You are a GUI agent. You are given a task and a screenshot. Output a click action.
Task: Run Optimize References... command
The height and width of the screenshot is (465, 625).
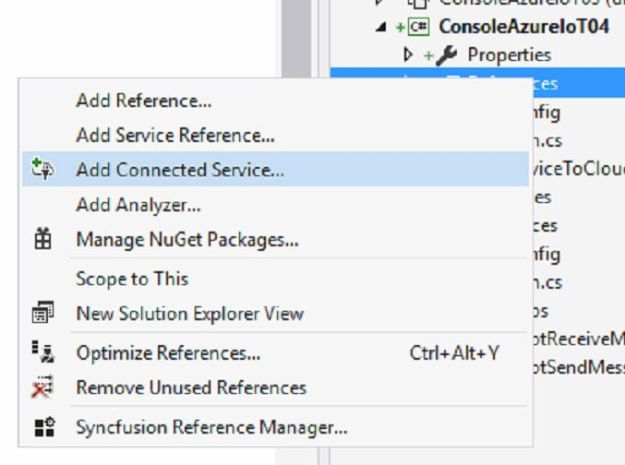tap(168, 352)
